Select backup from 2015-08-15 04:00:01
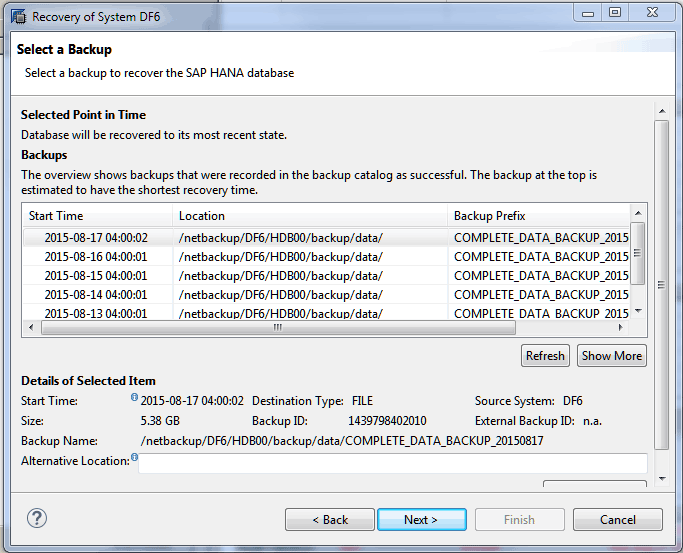The image size is (683, 553). [x=326, y=276]
